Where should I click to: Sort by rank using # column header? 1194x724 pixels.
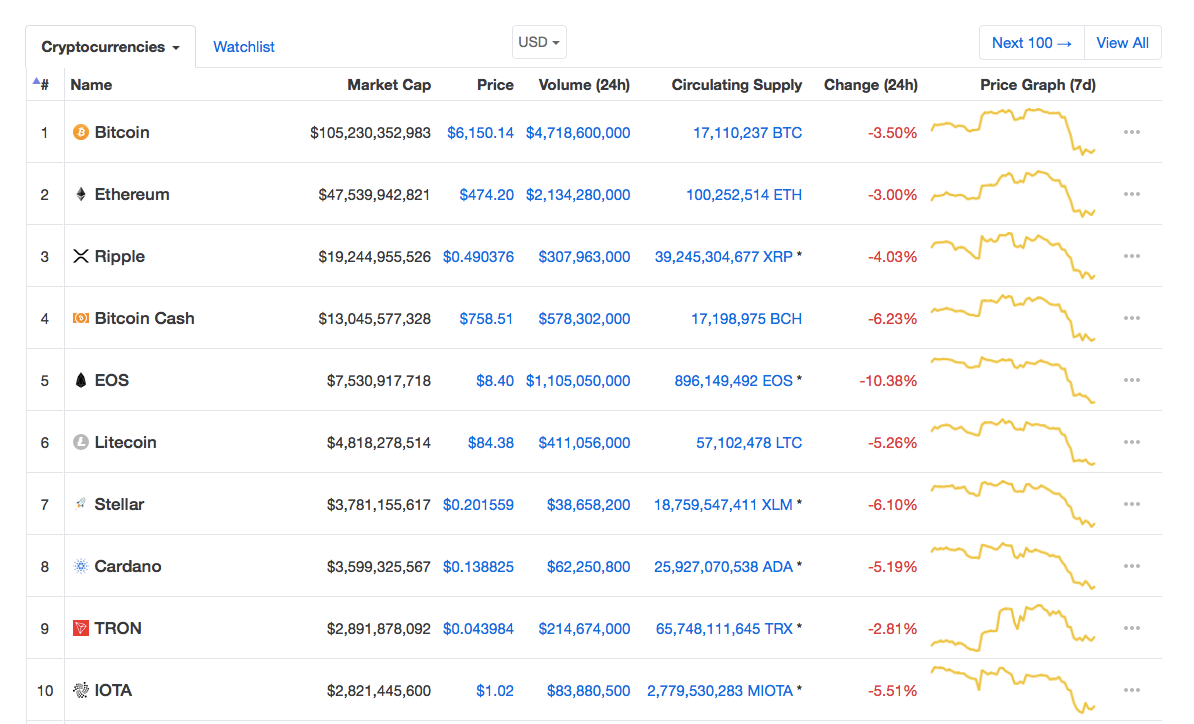point(42,85)
